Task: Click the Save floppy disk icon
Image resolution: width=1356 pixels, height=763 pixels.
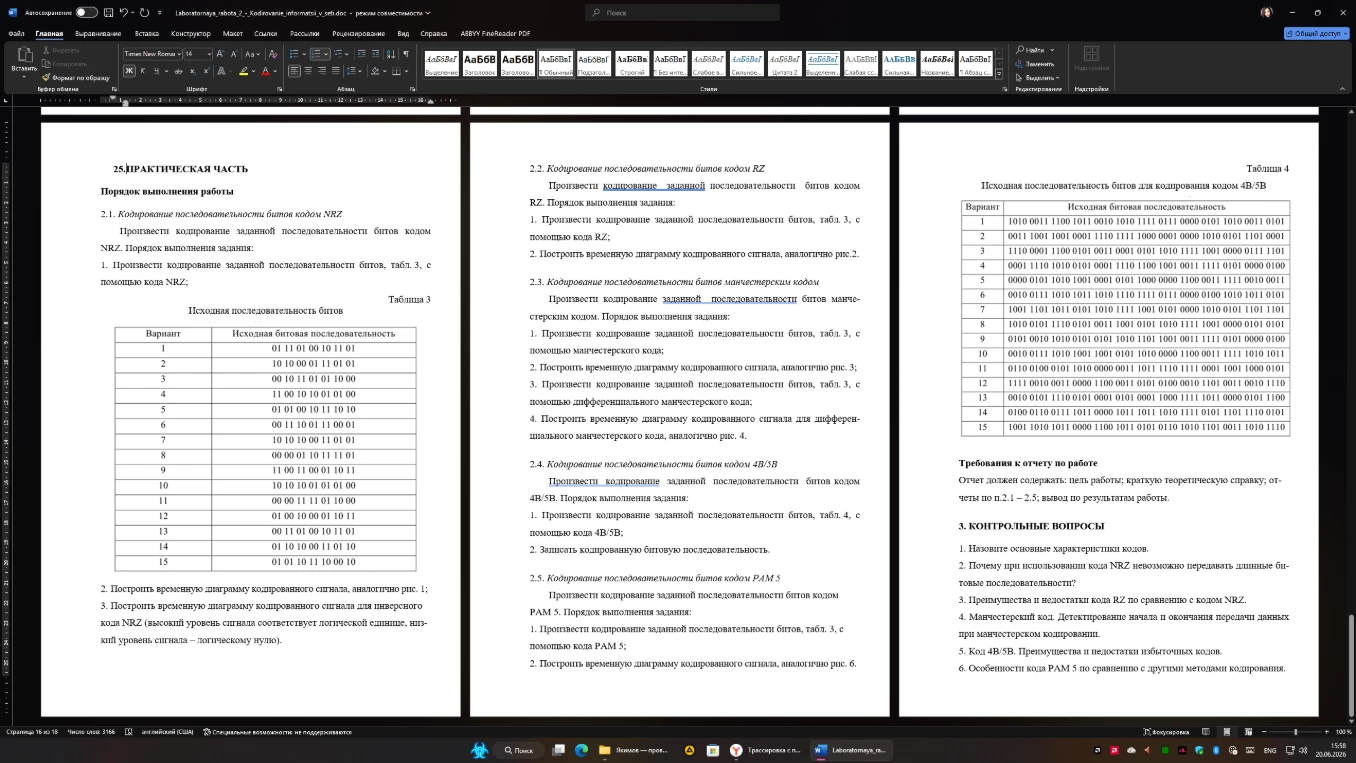Action: [107, 12]
